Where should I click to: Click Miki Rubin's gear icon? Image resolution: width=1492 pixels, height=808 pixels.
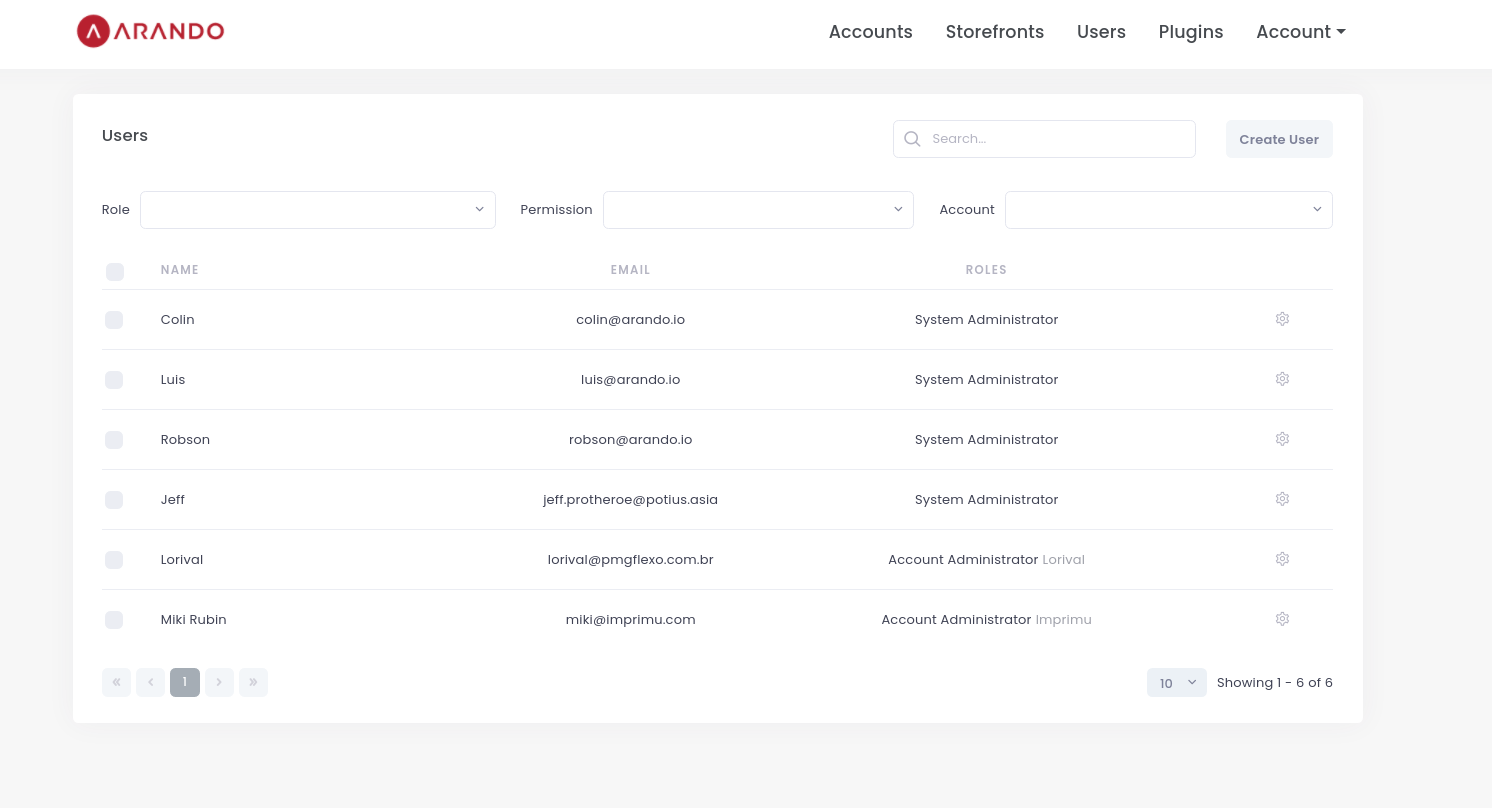pos(1282,619)
